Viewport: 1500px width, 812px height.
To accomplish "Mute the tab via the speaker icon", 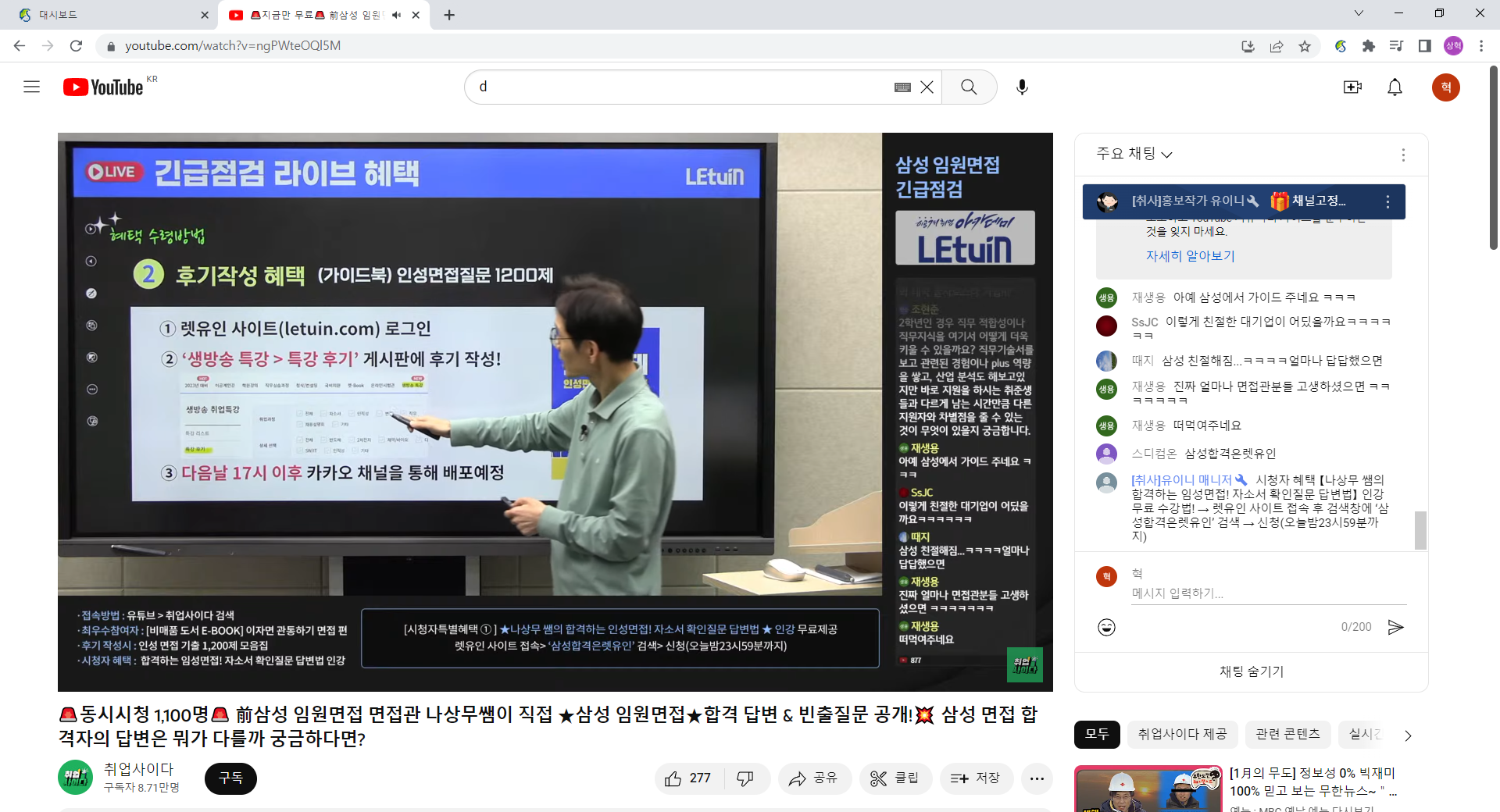I will [x=396, y=15].
